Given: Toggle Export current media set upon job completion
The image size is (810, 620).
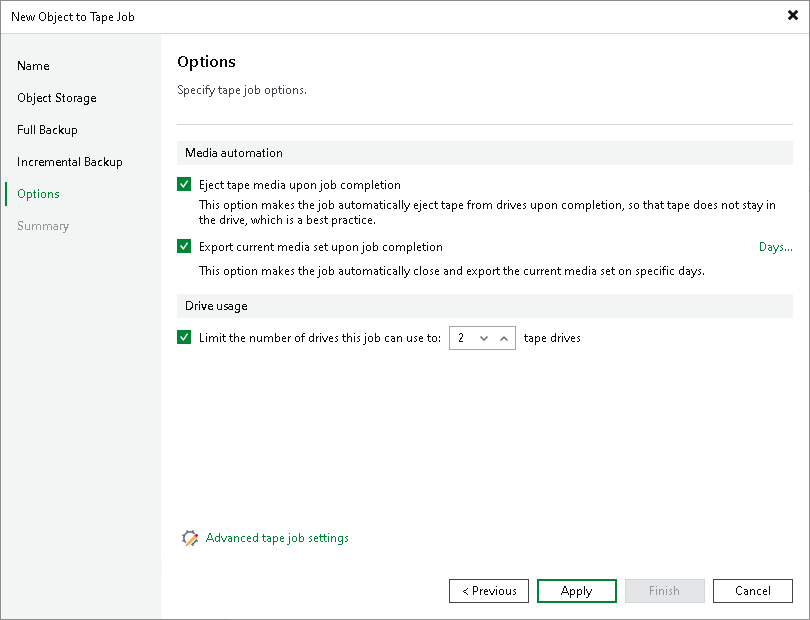Looking at the screenshot, I should coord(184,246).
